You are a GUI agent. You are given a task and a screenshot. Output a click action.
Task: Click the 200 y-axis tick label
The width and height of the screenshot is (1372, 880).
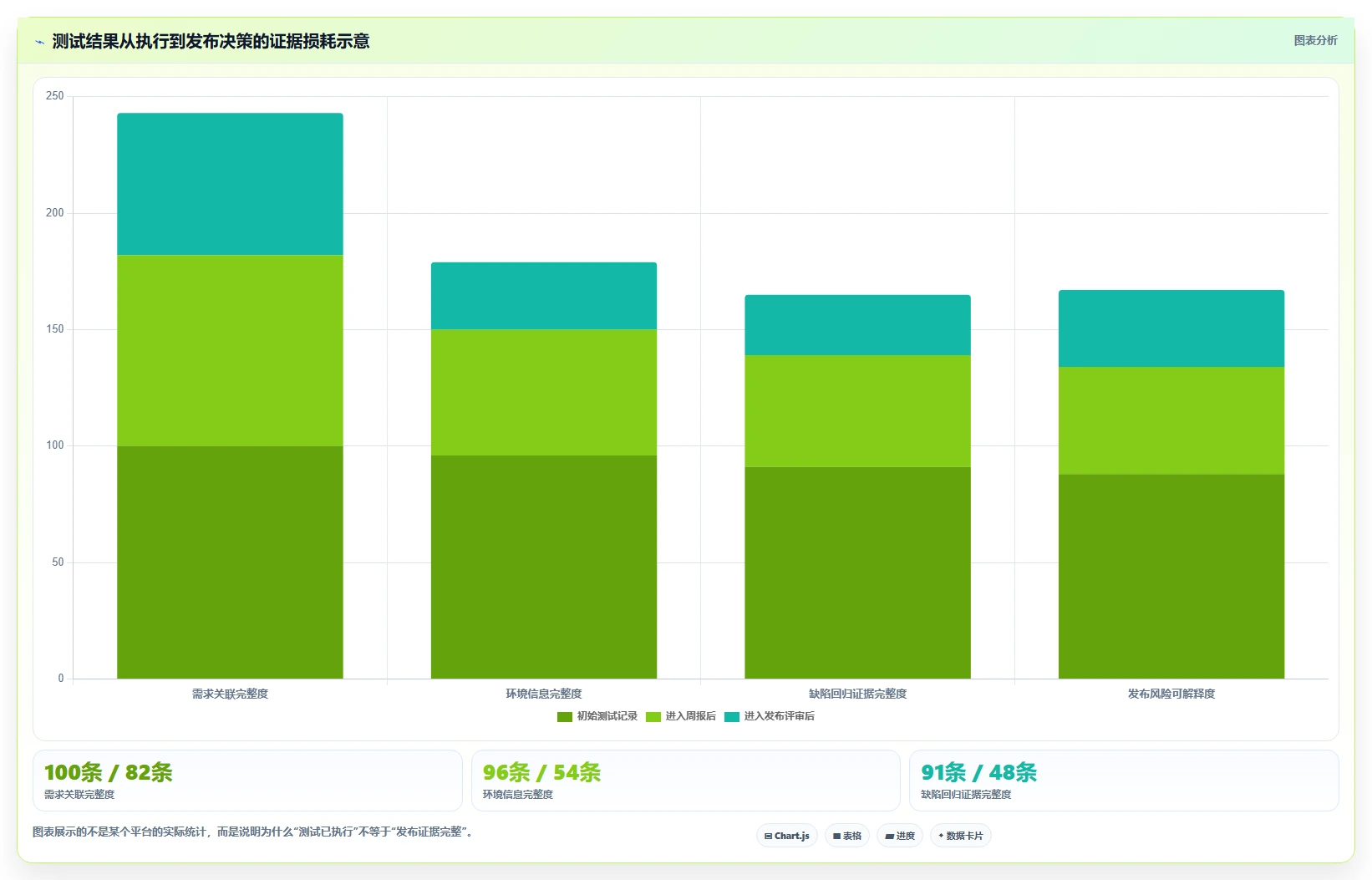pos(55,213)
